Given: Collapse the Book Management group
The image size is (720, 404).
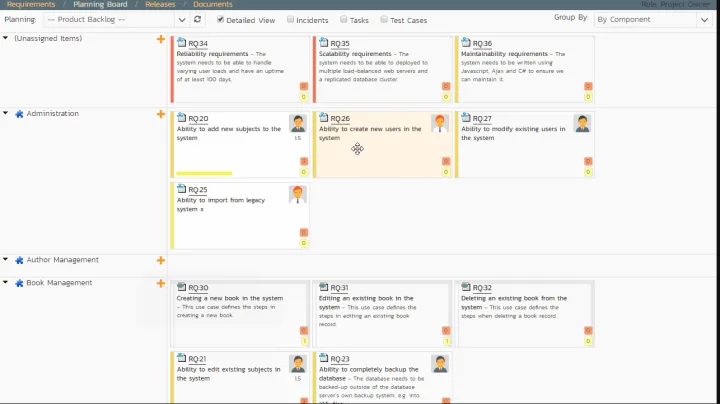Looking at the screenshot, I should point(6,283).
